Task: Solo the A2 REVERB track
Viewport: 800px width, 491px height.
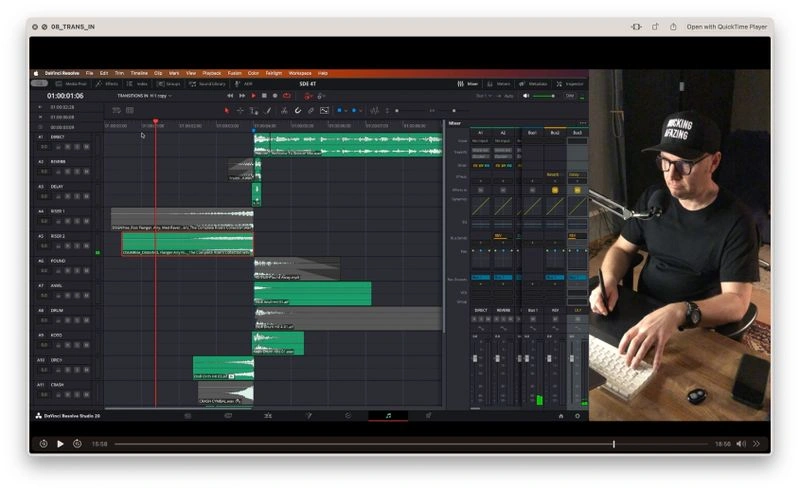Action: 77,171
